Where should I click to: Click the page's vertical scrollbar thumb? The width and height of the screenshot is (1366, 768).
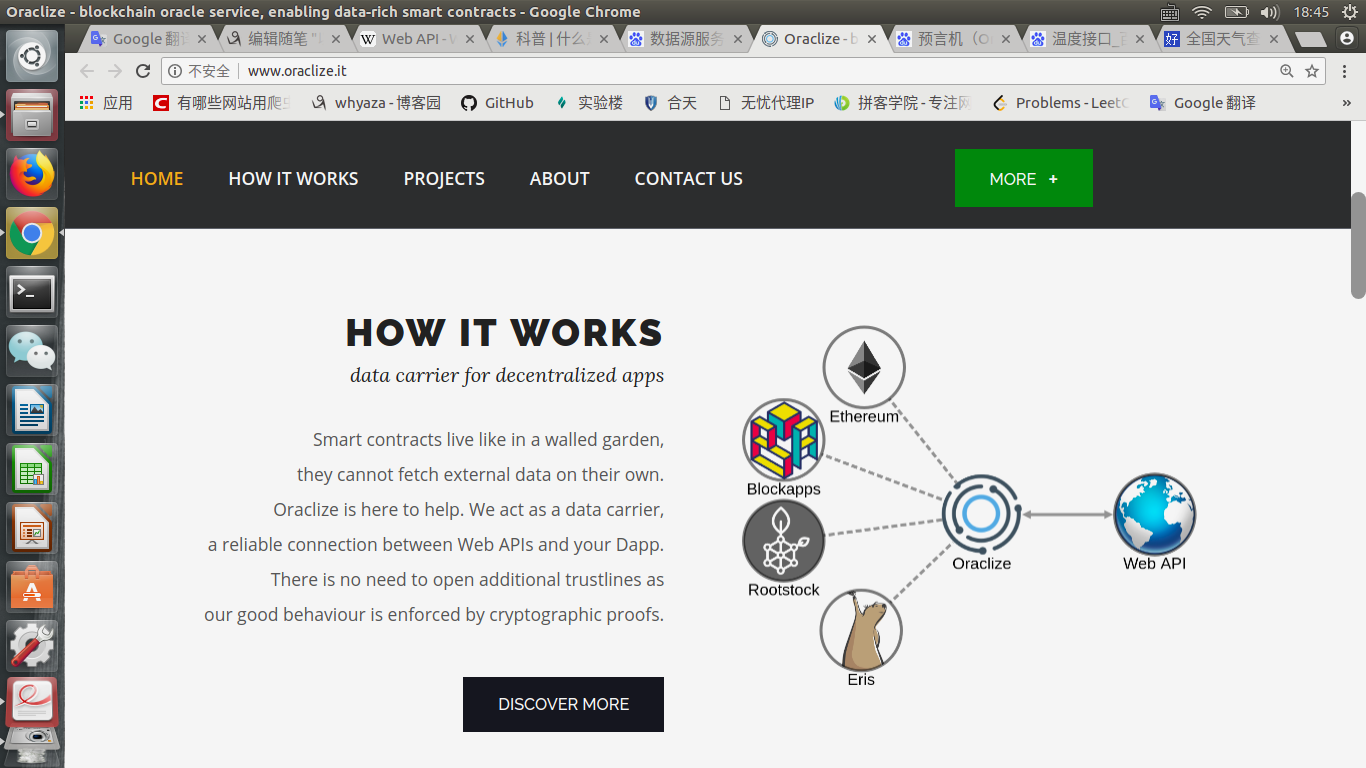point(1358,245)
